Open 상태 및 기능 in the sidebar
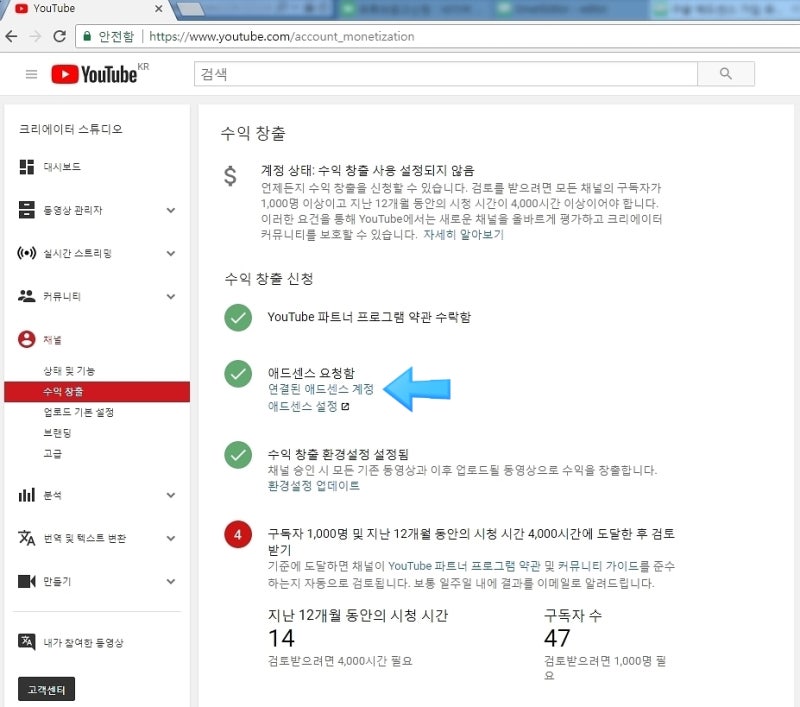The image size is (800, 707). click(69, 371)
